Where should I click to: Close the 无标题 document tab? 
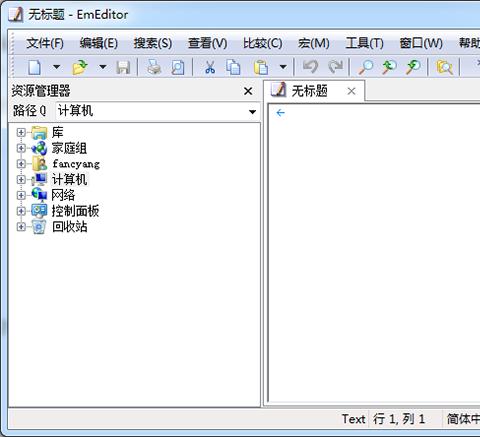(x=351, y=91)
